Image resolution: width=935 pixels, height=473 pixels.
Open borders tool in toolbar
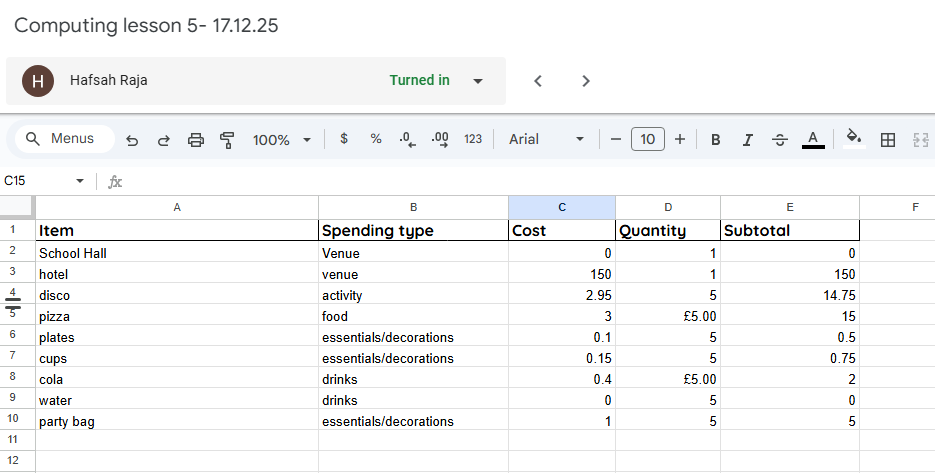[887, 140]
